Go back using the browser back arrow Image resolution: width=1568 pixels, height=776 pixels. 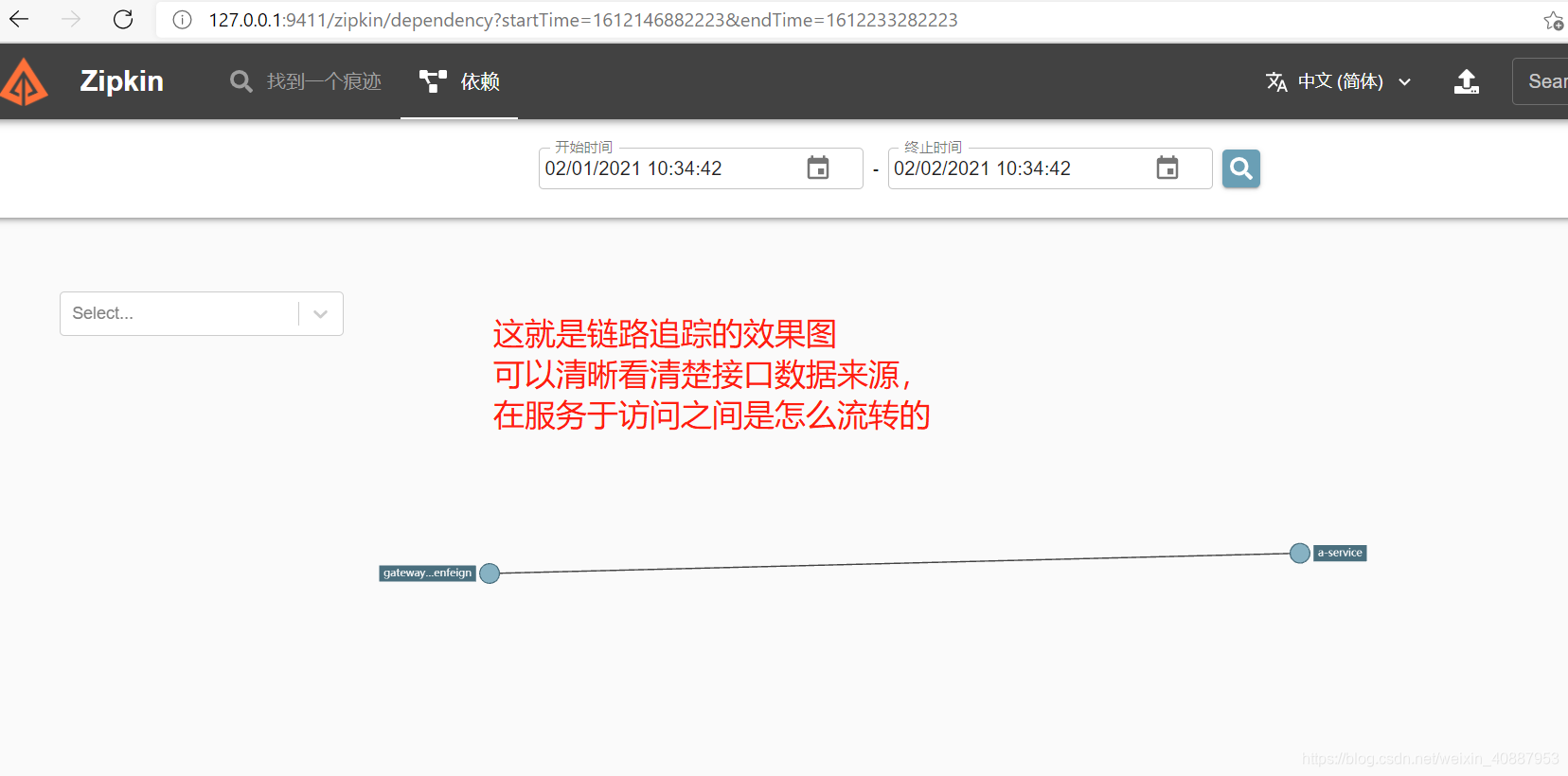tap(19, 19)
